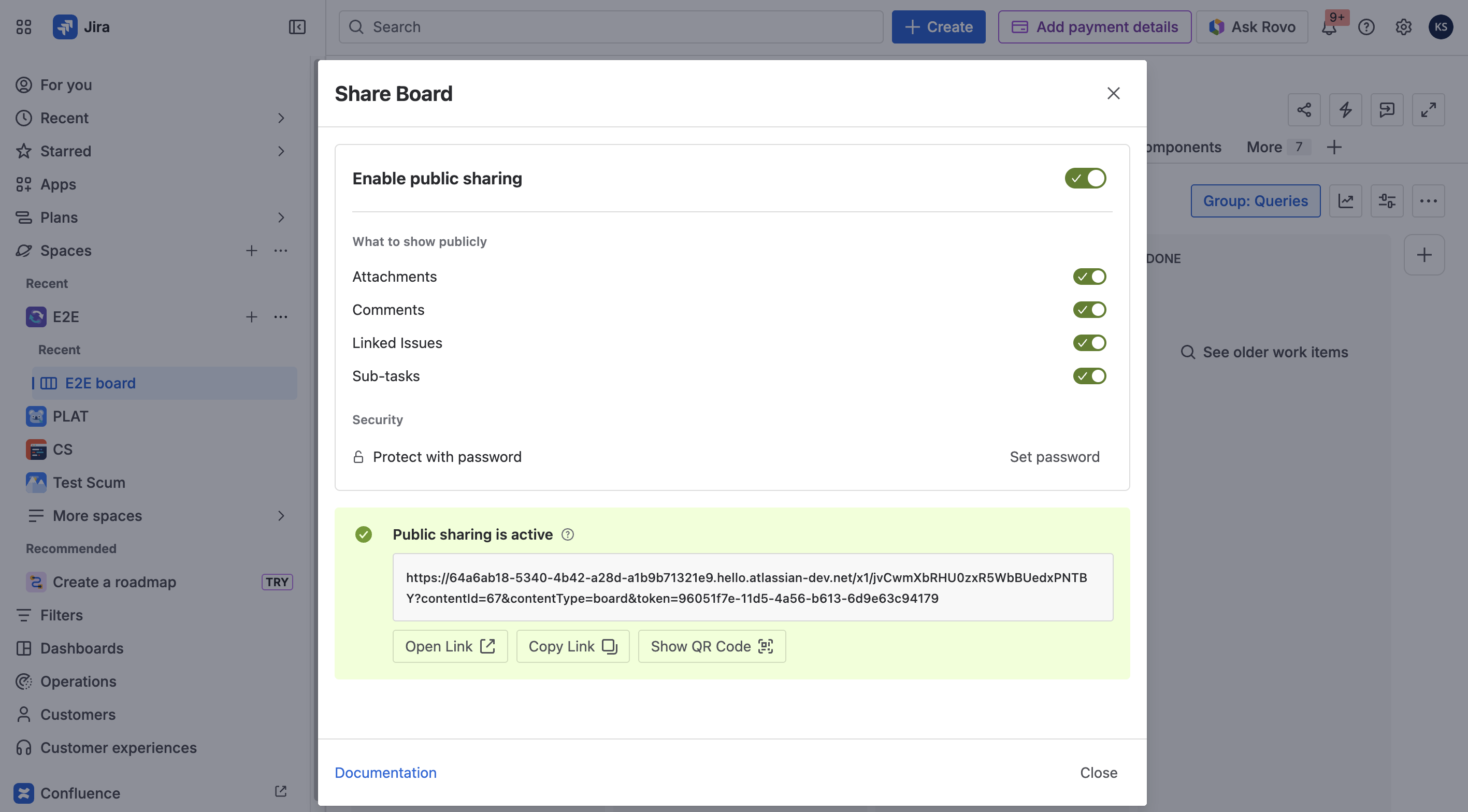Open the settings gear icon
Image resolution: width=1468 pixels, height=812 pixels.
[1403, 27]
